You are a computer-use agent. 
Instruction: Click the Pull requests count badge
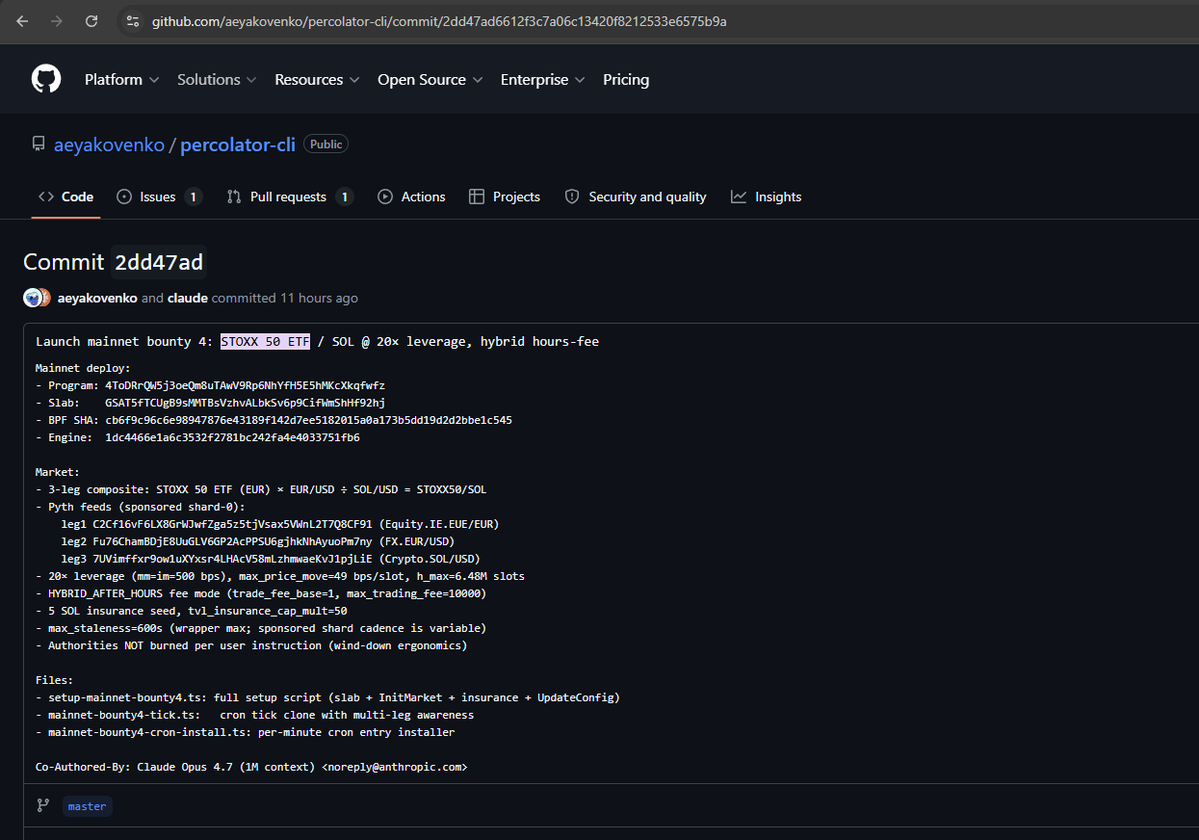345,197
